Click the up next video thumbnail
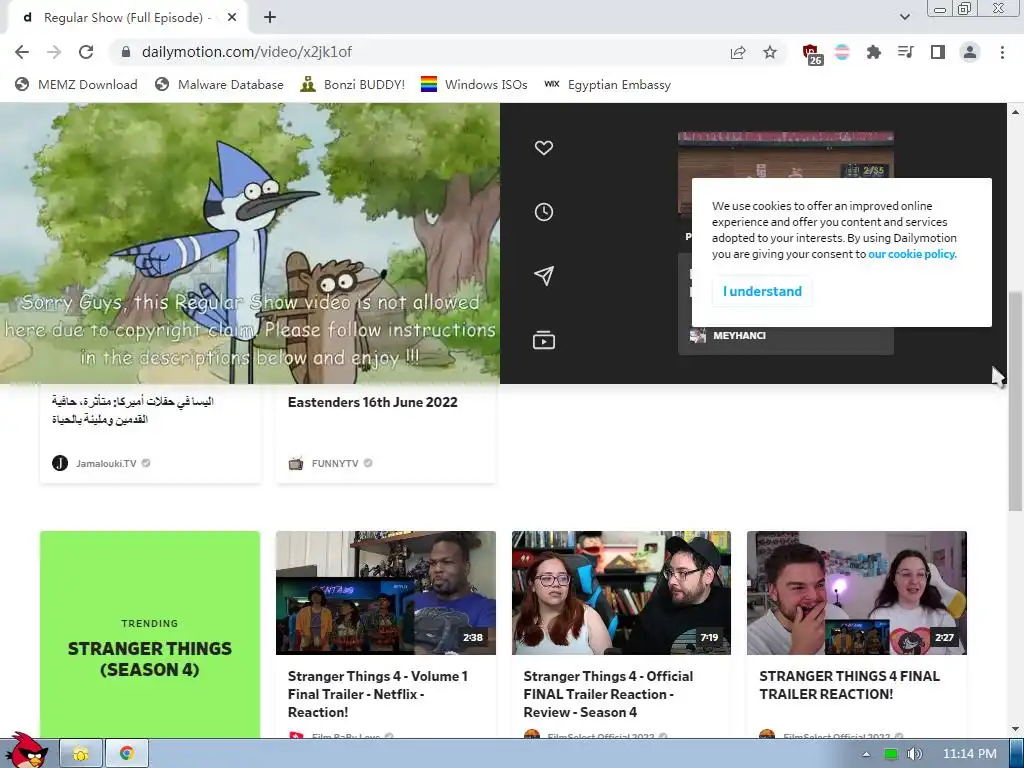The width and height of the screenshot is (1024, 768). pyautogui.click(x=786, y=155)
